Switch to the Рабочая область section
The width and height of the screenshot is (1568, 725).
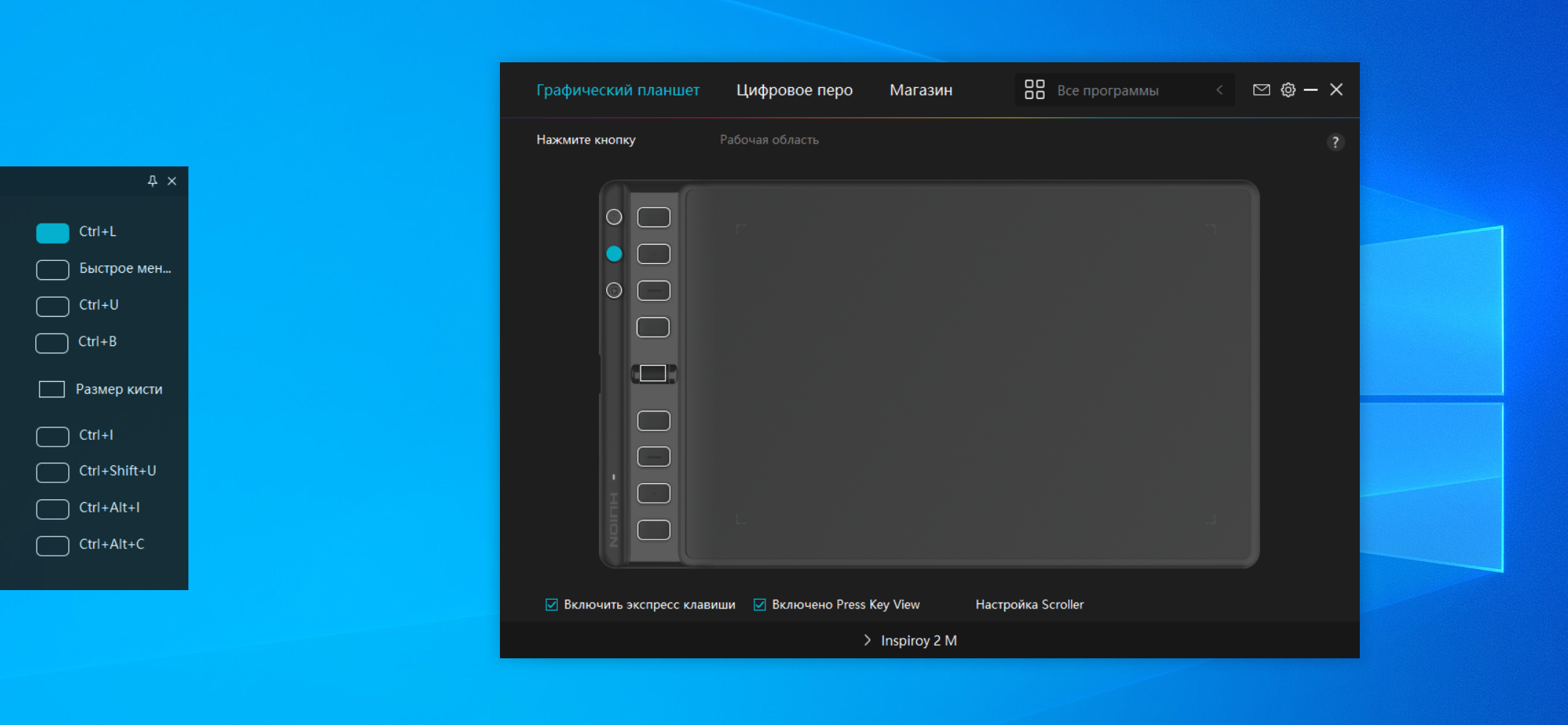[x=769, y=140]
